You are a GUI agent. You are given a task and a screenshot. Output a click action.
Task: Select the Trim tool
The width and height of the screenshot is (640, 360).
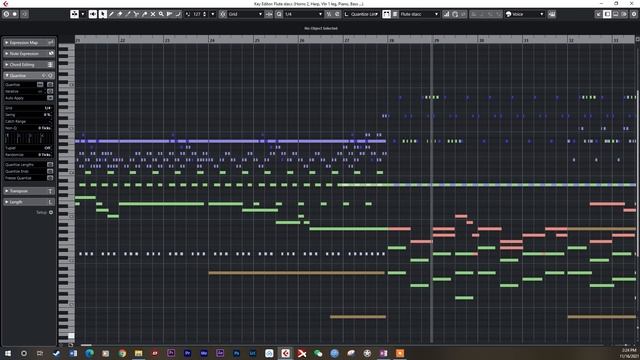(128, 14)
